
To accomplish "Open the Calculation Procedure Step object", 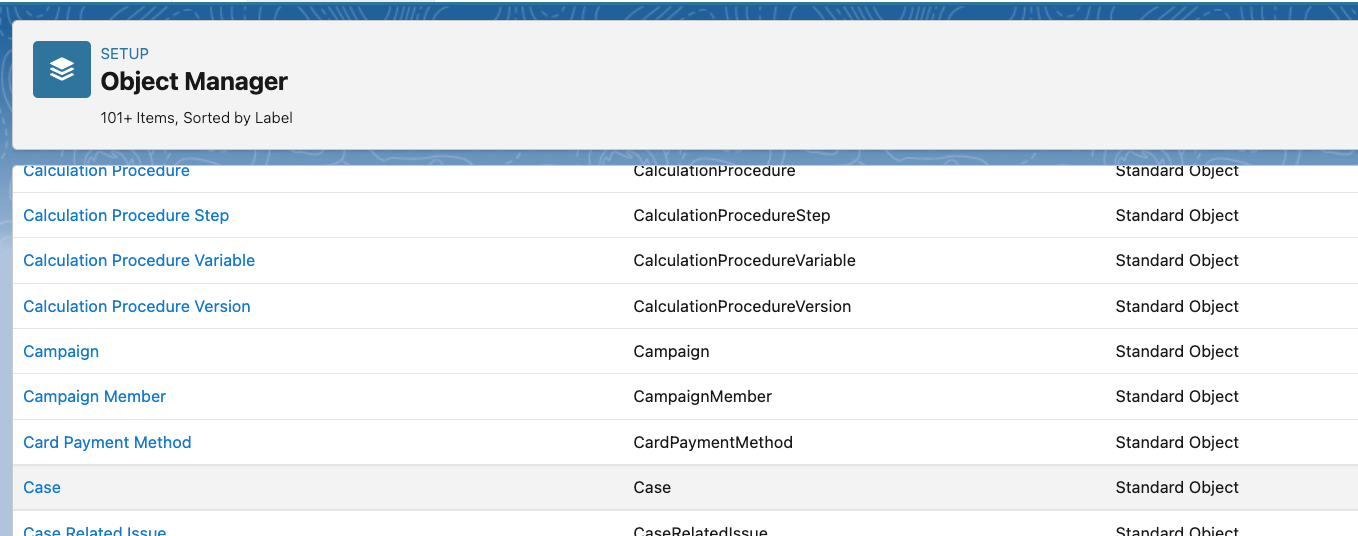I will coord(126,216).
